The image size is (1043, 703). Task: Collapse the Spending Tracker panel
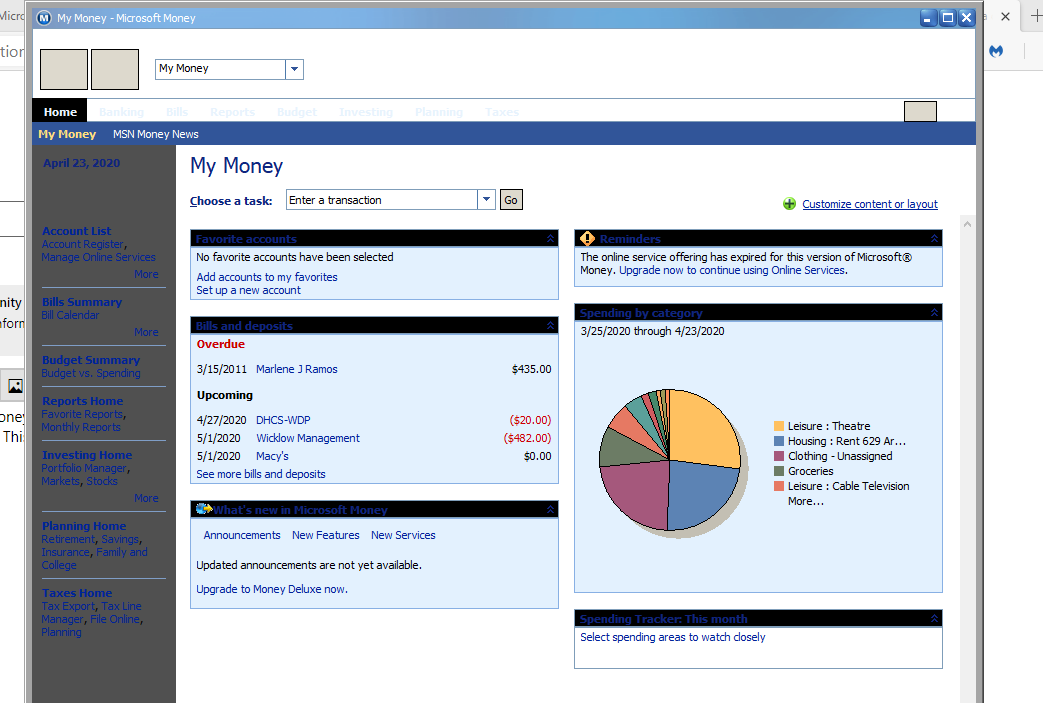tap(934, 619)
